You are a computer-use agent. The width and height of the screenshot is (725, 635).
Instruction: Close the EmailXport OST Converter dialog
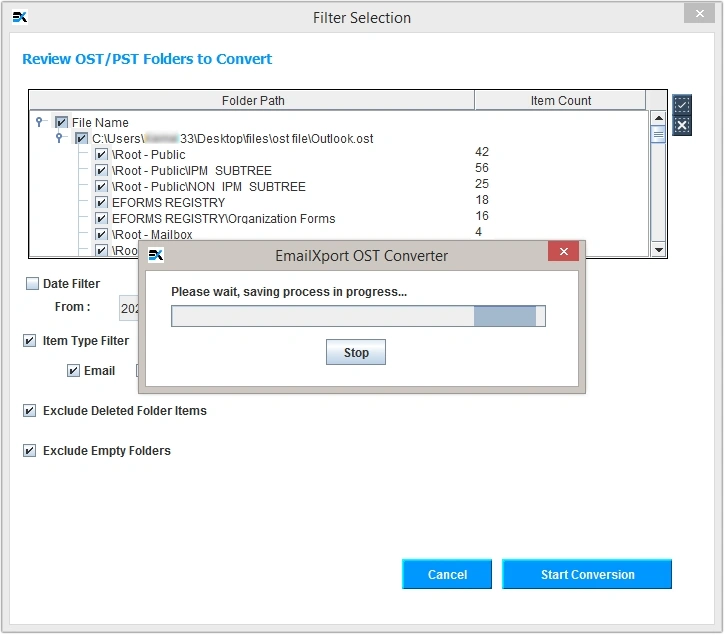[563, 251]
